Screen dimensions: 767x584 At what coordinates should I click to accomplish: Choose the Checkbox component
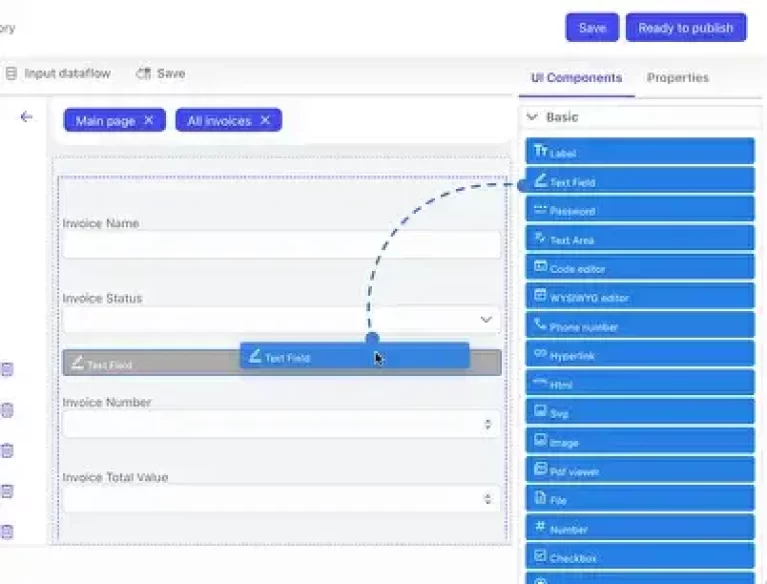[640, 556]
